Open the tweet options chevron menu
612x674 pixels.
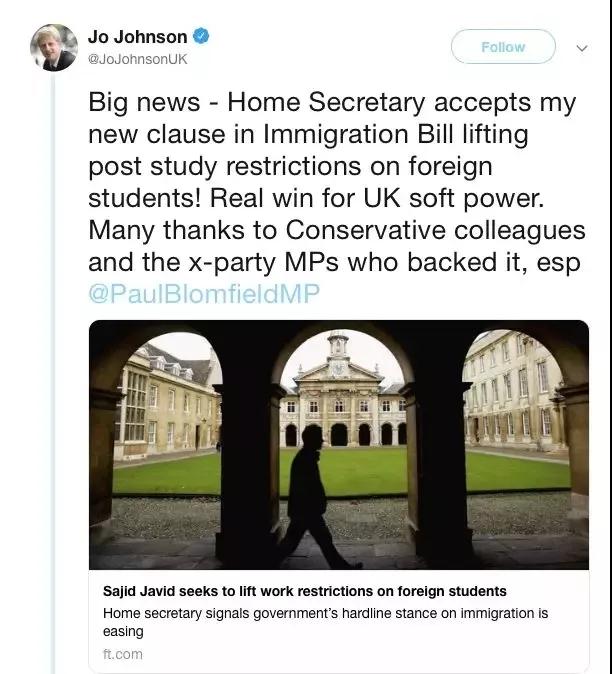pyautogui.click(x=582, y=47)
